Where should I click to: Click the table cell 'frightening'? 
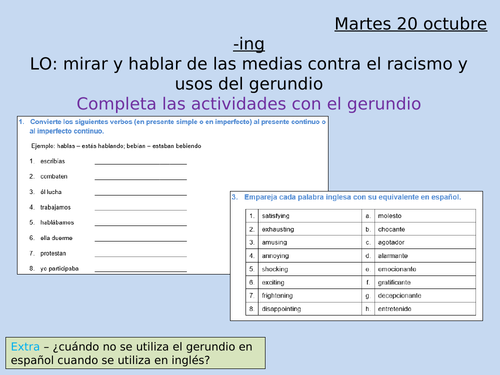[x=310, y=296]
